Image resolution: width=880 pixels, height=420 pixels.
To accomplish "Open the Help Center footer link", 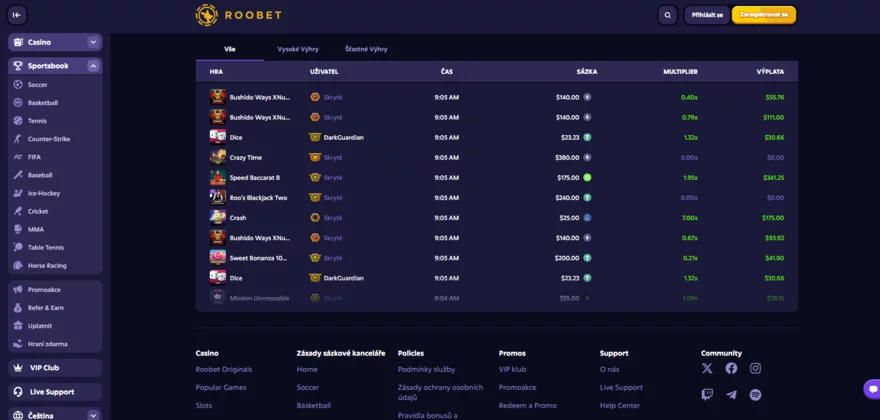I will (x=620, y=405).
